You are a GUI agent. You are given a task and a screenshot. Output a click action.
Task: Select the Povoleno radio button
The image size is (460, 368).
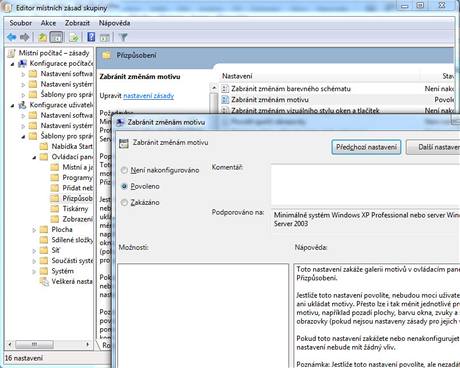click(124, 186)
